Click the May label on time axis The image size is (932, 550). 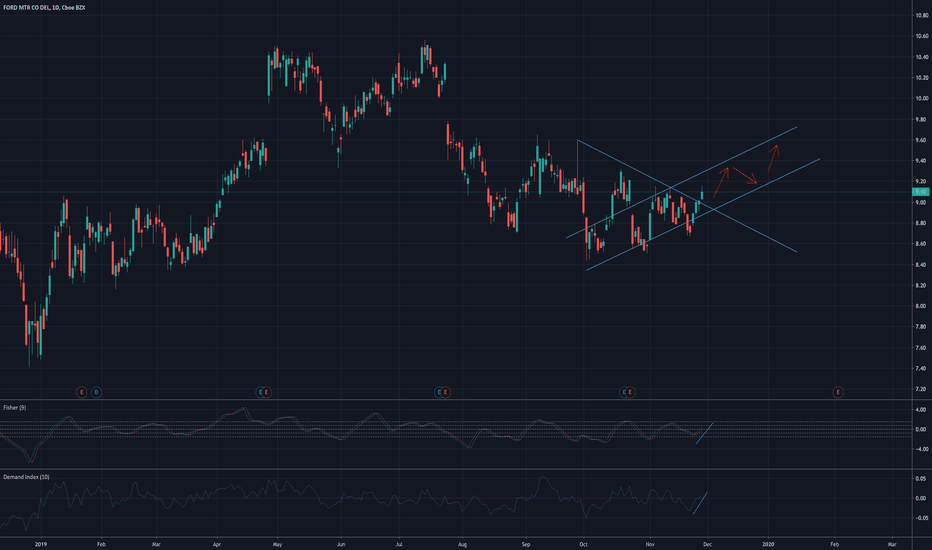click(278, 544)
